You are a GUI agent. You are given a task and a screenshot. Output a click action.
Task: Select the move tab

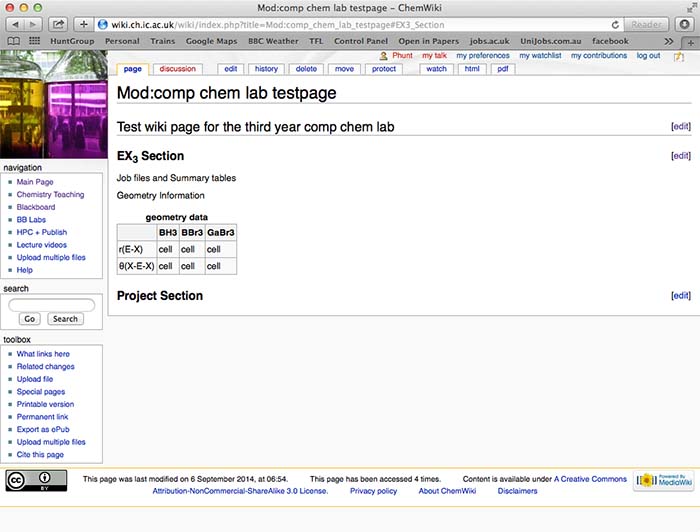click(x=344, y=69)
